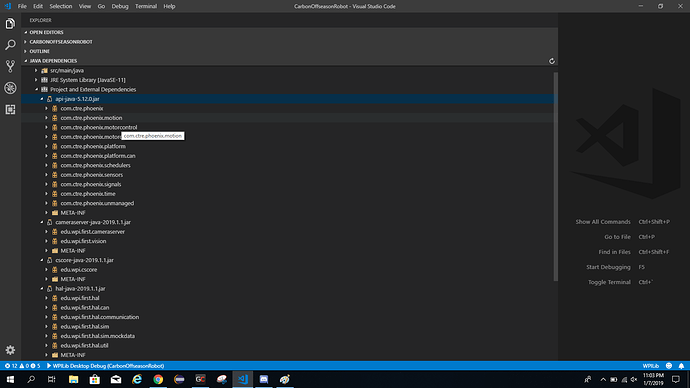This screenshot has height=388, width=690.
Task: Select the edu.wpi.first.cameraserver package
Action: (x=93, y=231)
